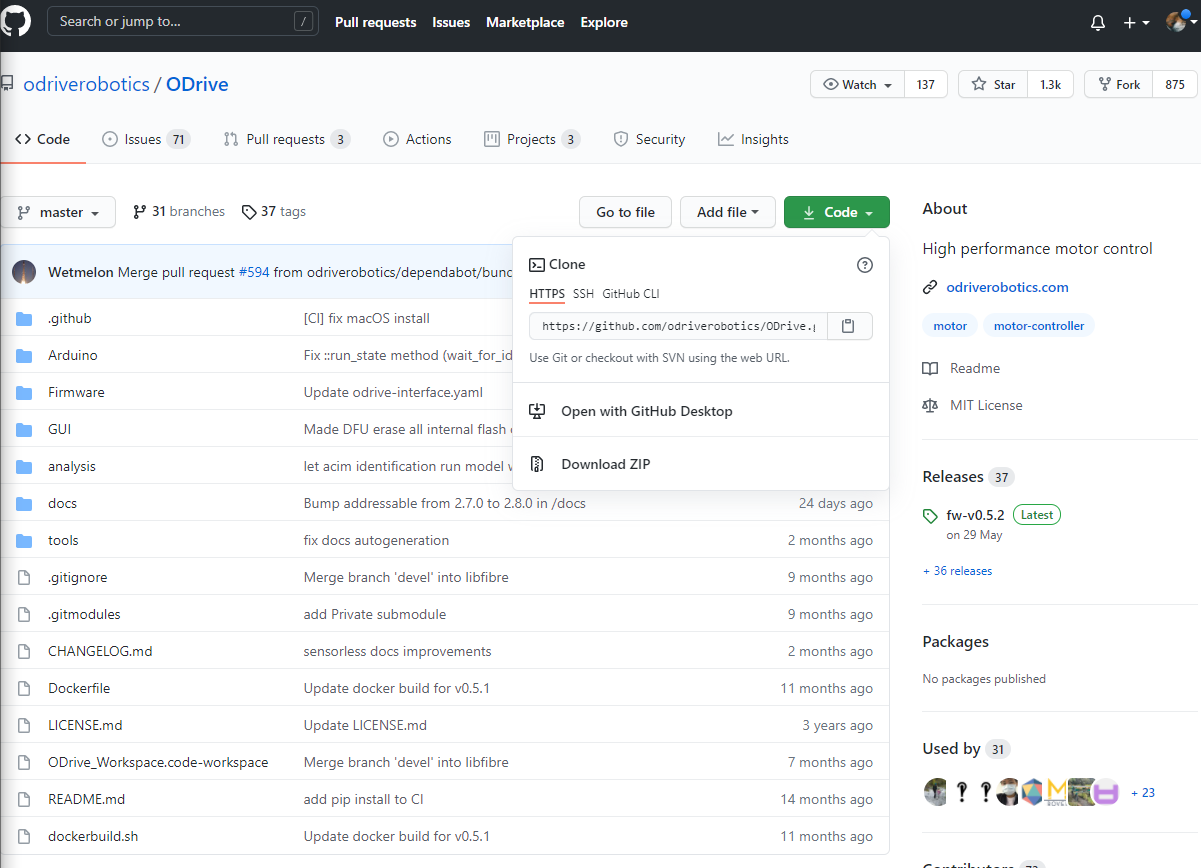Open the ODrive repository name link
Image resolution: width=1201 pixels, height=868 pixels.
(197, 84)
